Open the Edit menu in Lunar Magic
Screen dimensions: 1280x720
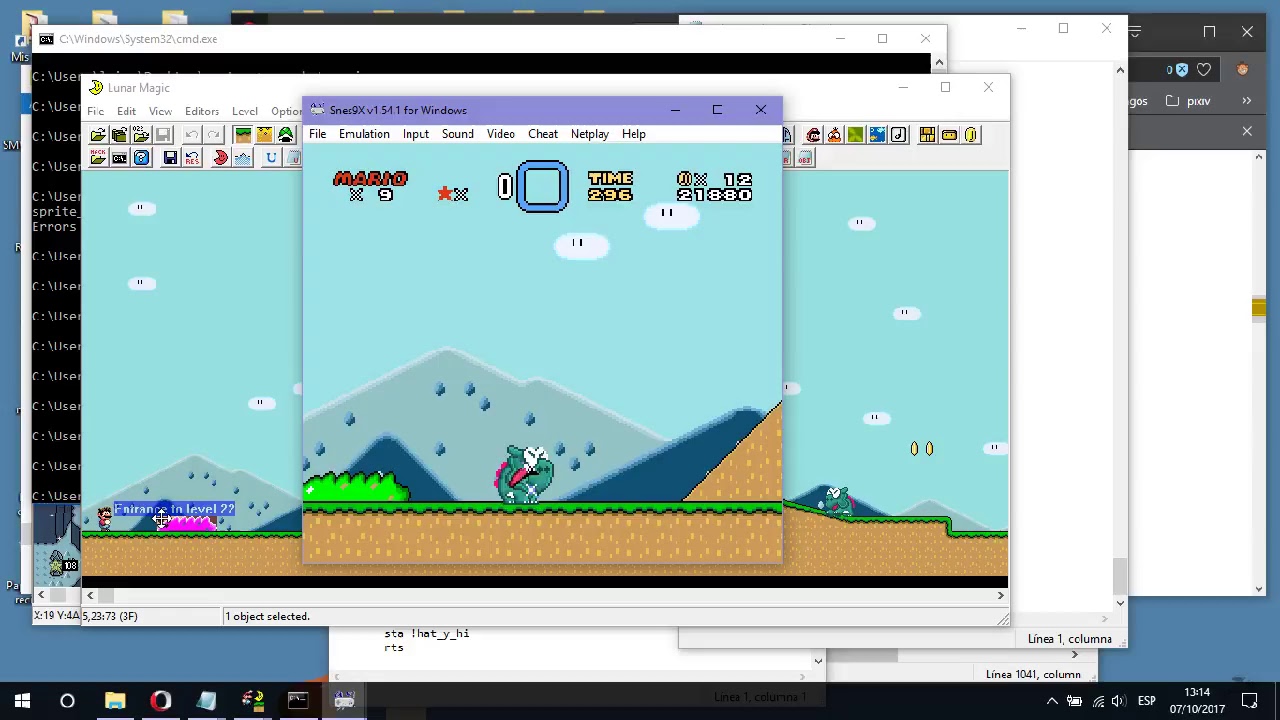coord(127,111)
